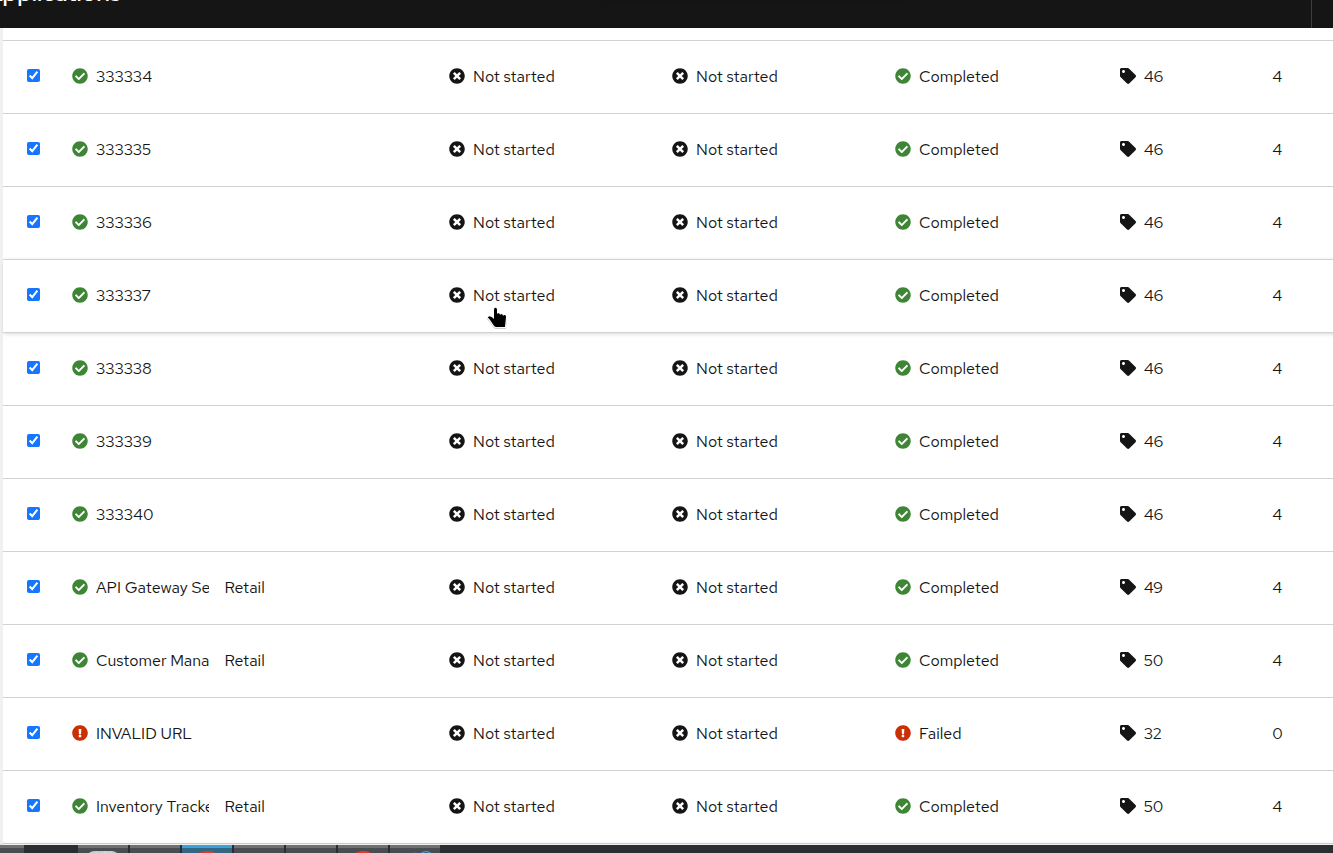The image size is (1333, 853).
Task: Deselect the INVALID URL row checkbox
Action: click(33, 732)
